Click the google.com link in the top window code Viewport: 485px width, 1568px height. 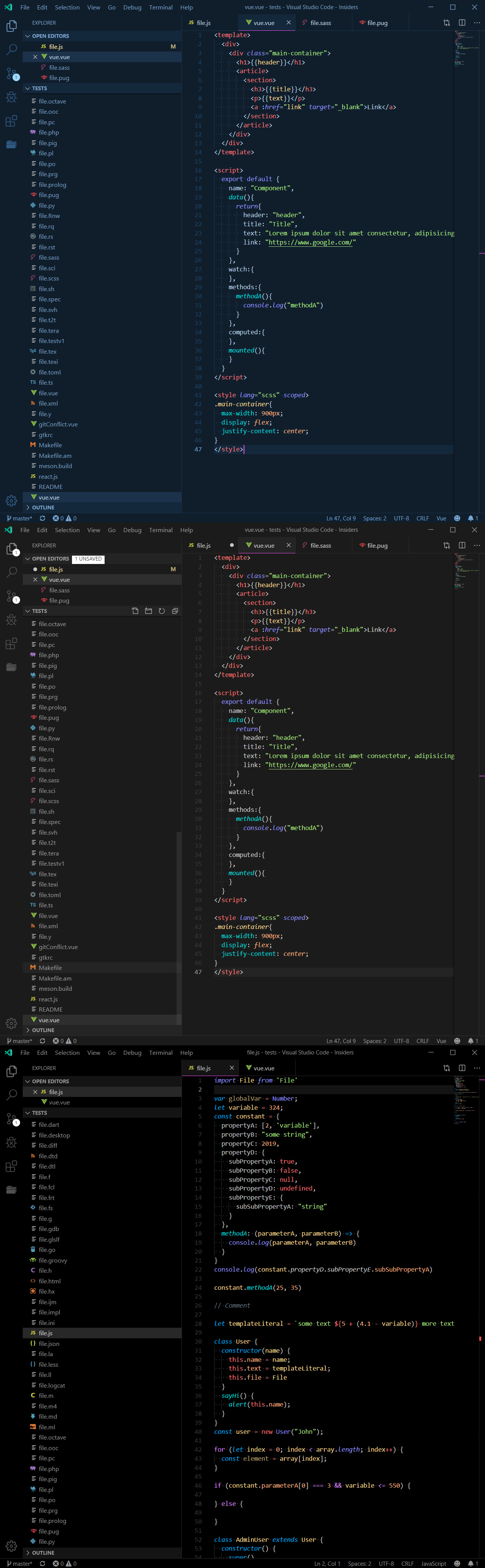coord(310,242)
